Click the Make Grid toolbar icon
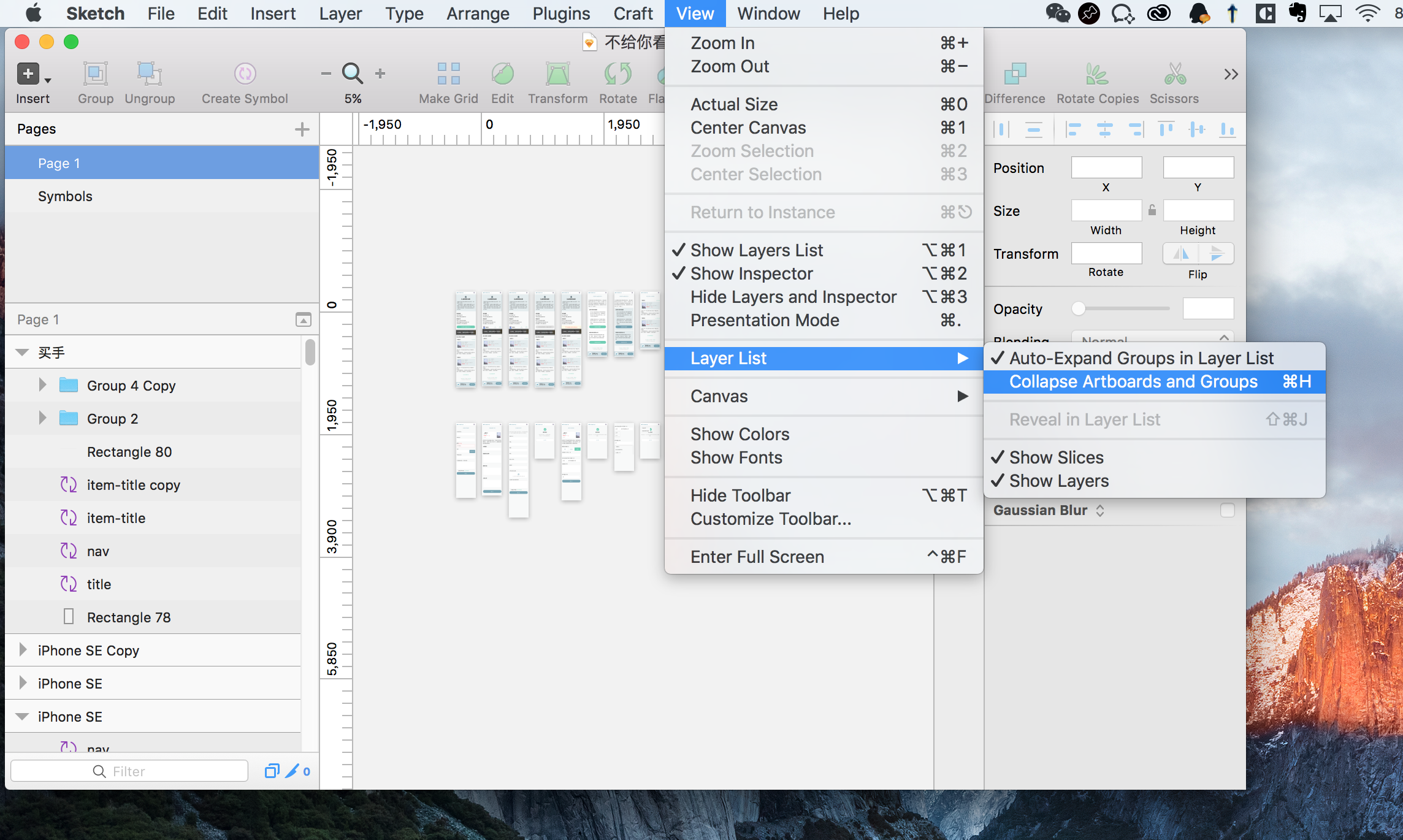Image resolution: width=1403 pixels, height=840 pixels. (448, 74)
